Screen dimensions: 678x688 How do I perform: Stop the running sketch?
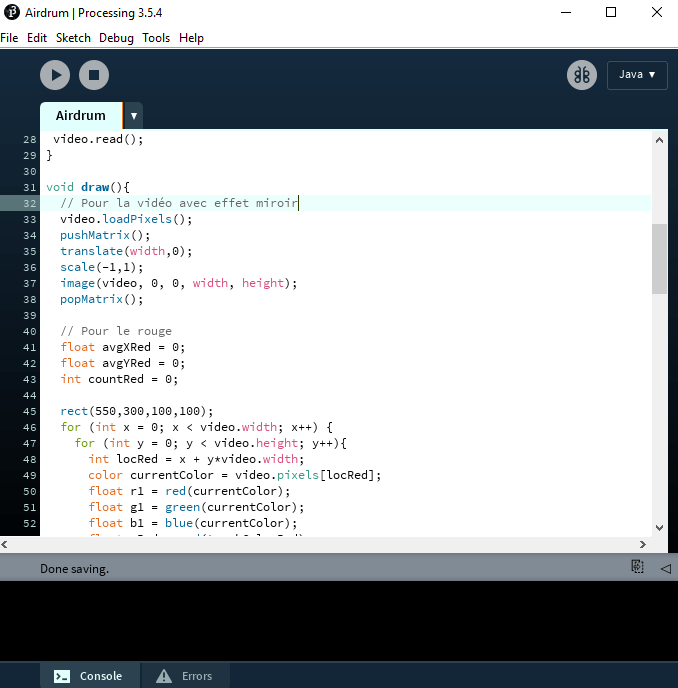[94, 75]
